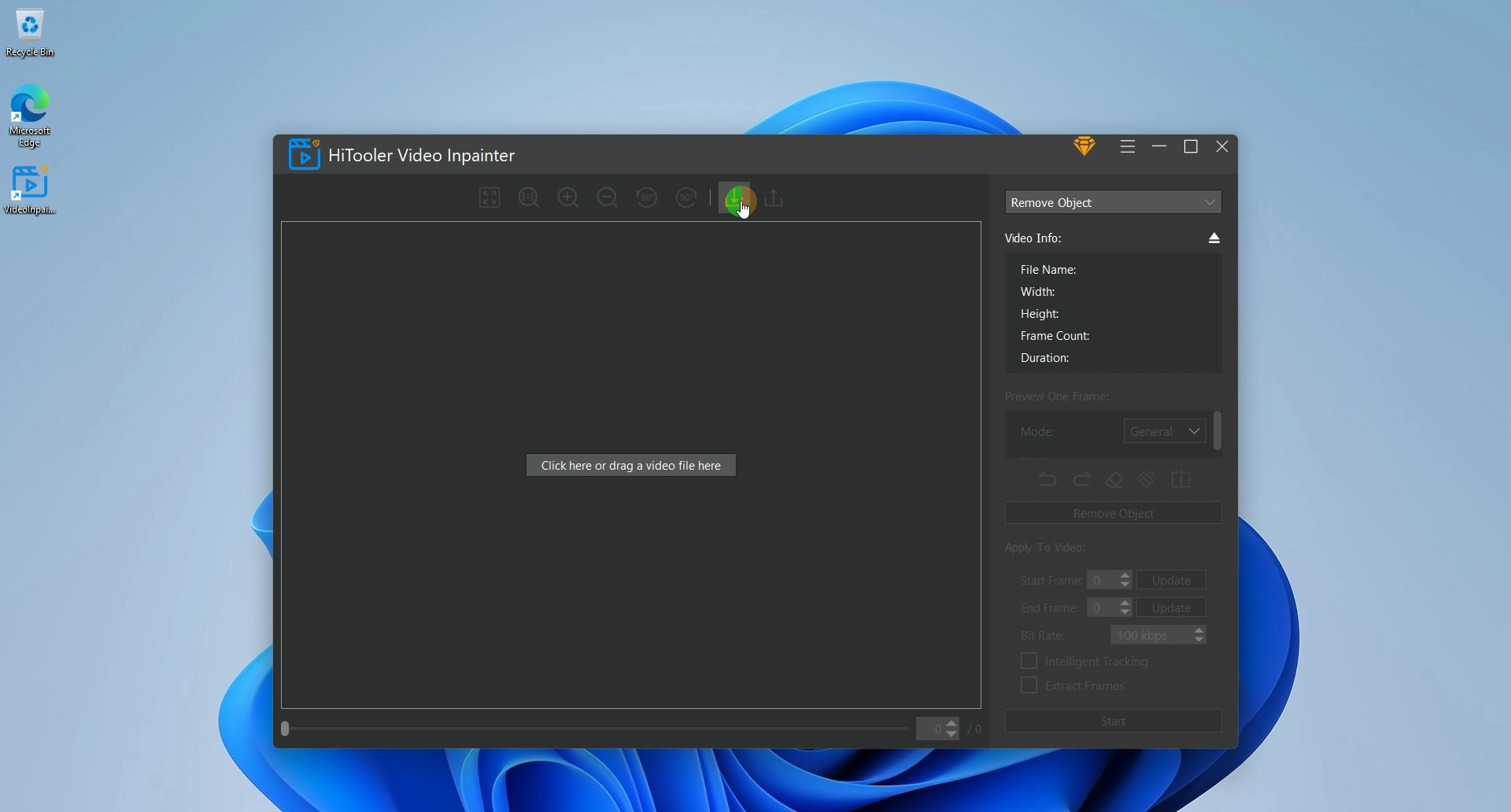Pick the Eraser tool

click(x=1114, y=479)
